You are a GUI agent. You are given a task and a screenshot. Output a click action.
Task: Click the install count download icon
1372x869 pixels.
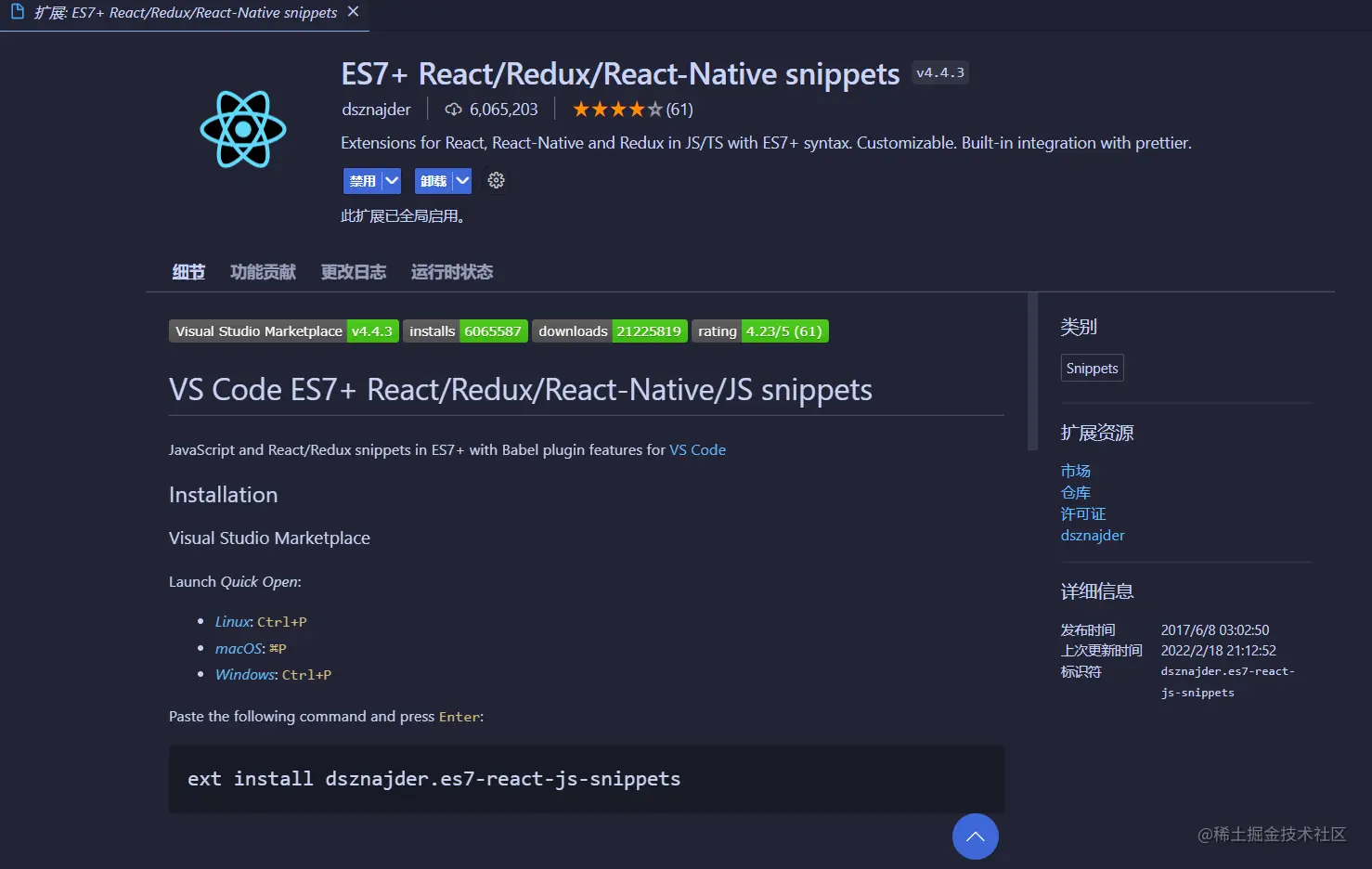point(453,110)
